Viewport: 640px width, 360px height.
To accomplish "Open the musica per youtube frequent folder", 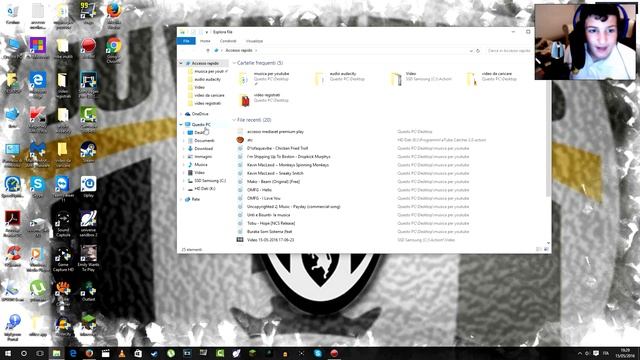I will pos(265,78).
